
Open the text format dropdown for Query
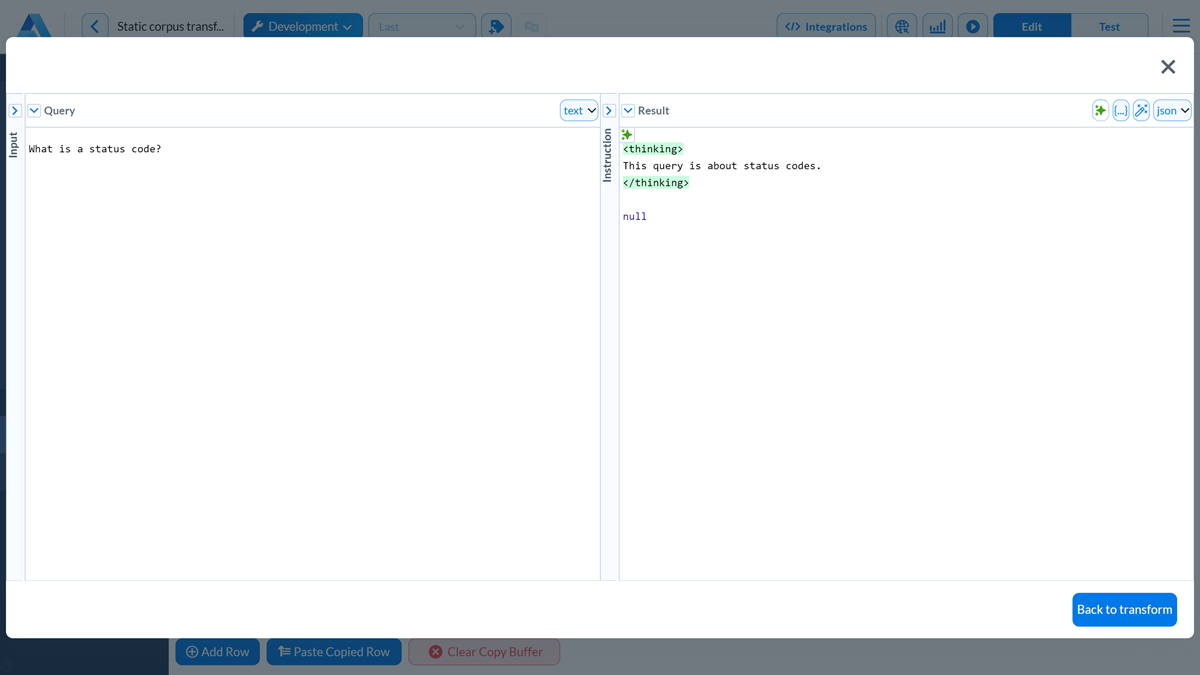pos(578,110)
